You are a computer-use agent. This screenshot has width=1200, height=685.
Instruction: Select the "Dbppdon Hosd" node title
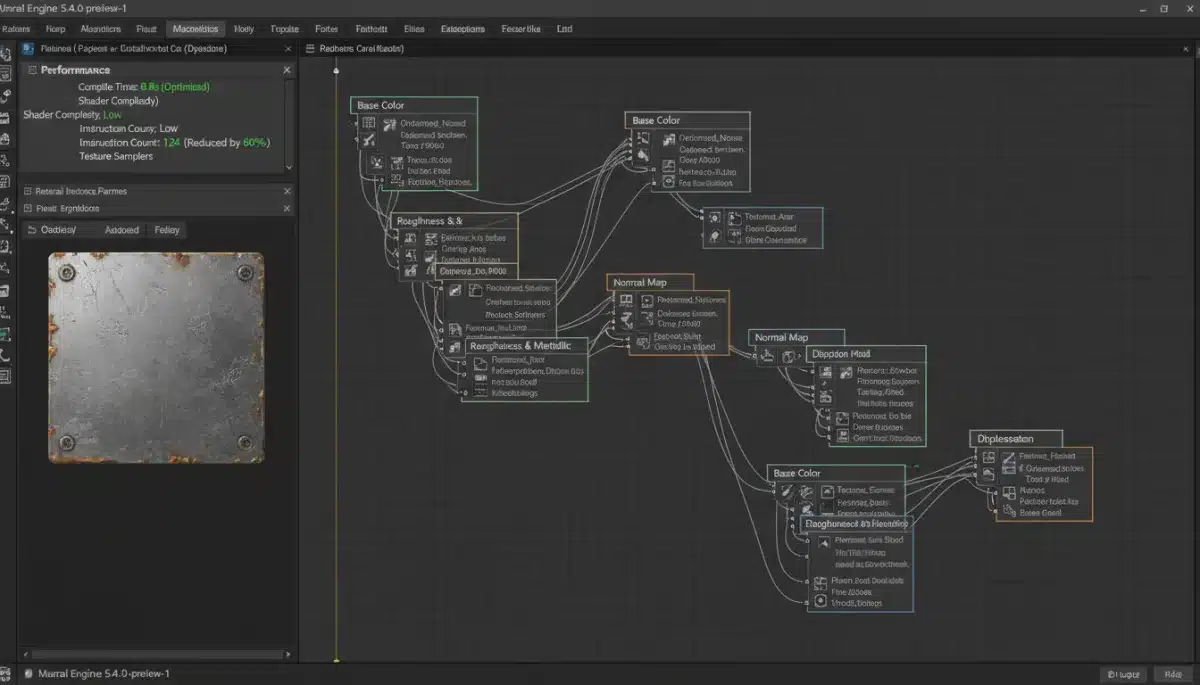(840, 354)
